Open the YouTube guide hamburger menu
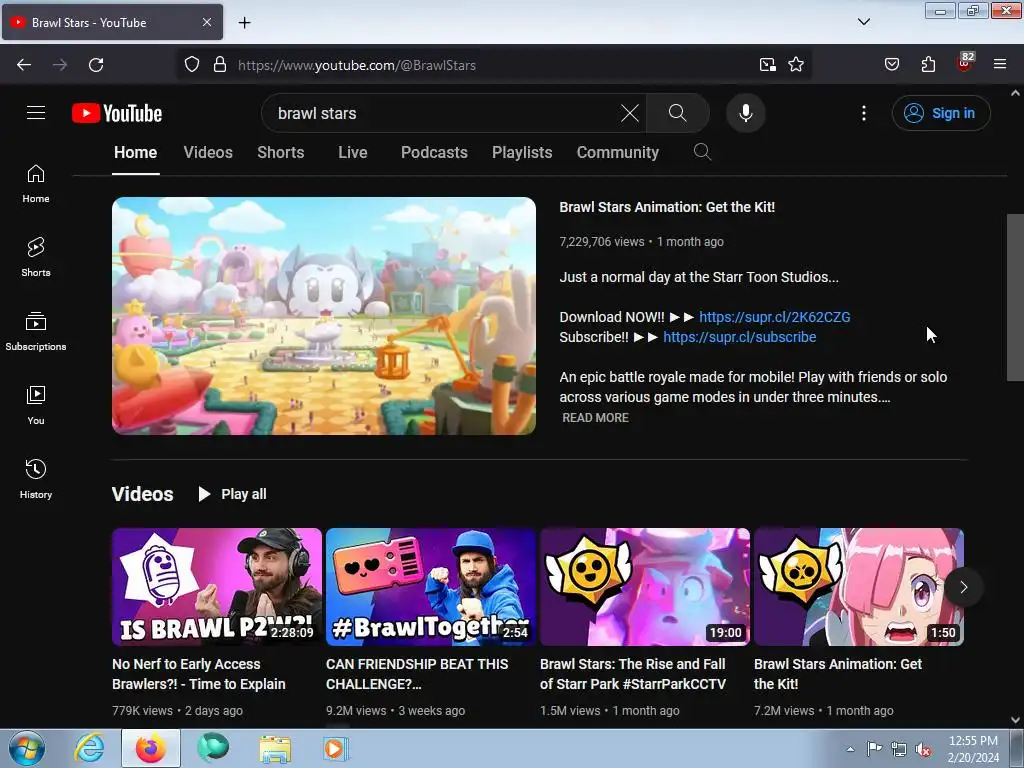 pyautogui.click(x=36, y=113)
